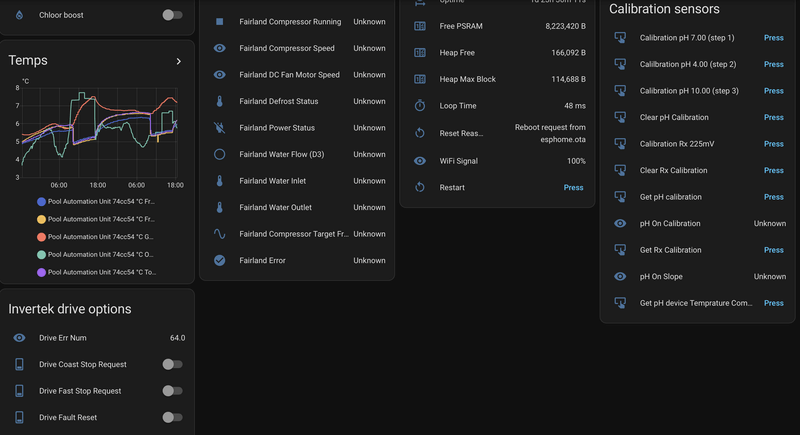Viewport: 800px width, 435px height.
Task: Enable Drive Coast Stop Request toggle
Action: point(172,364)
